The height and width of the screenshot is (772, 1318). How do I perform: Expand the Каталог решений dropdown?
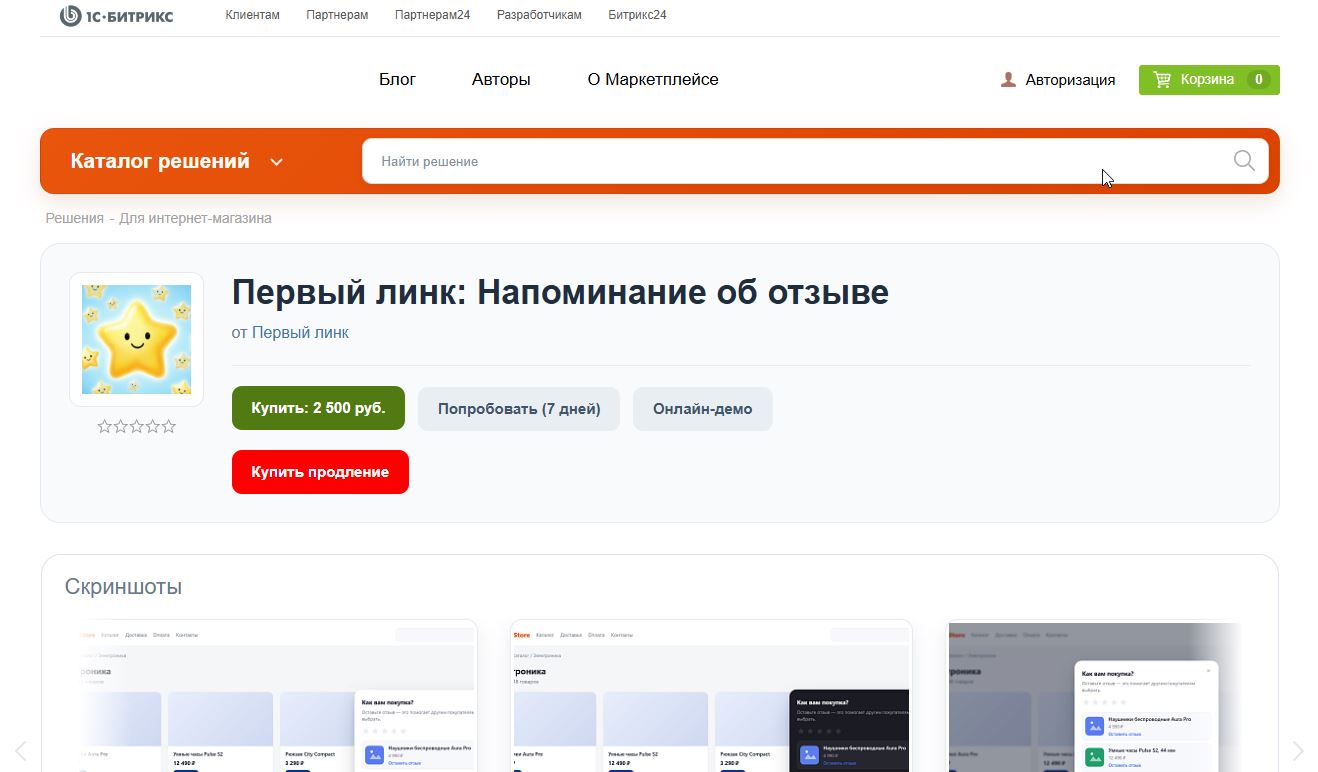[177, 161]
